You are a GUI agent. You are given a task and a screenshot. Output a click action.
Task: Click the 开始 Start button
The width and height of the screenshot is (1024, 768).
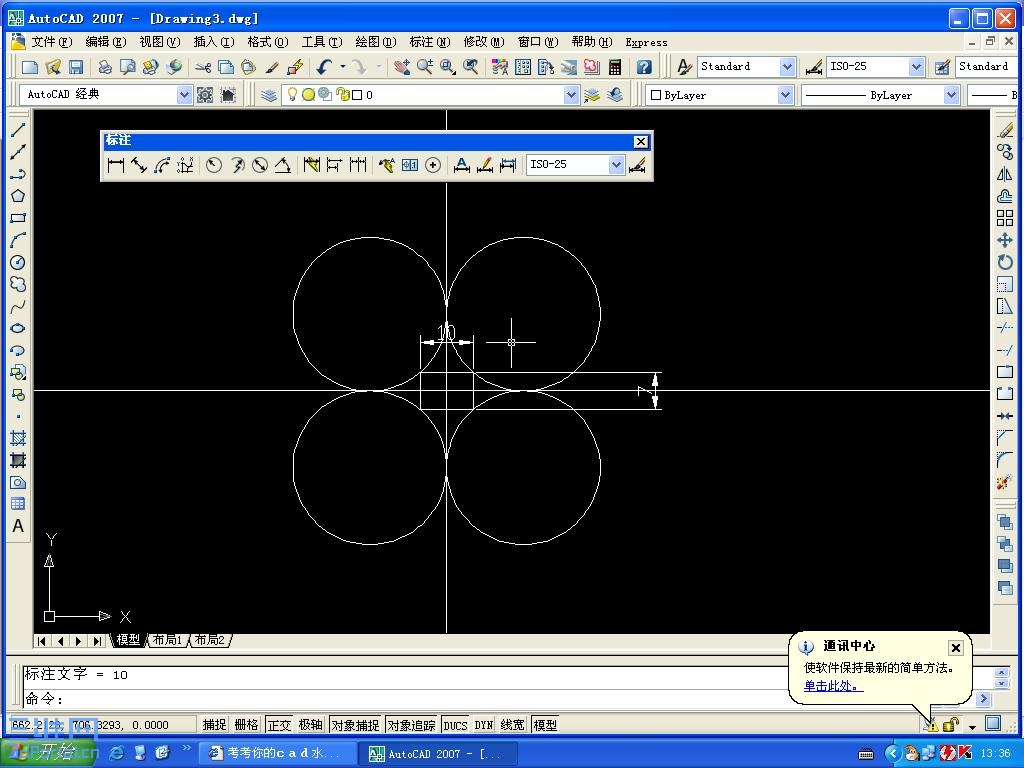click(x=46, y=753)
